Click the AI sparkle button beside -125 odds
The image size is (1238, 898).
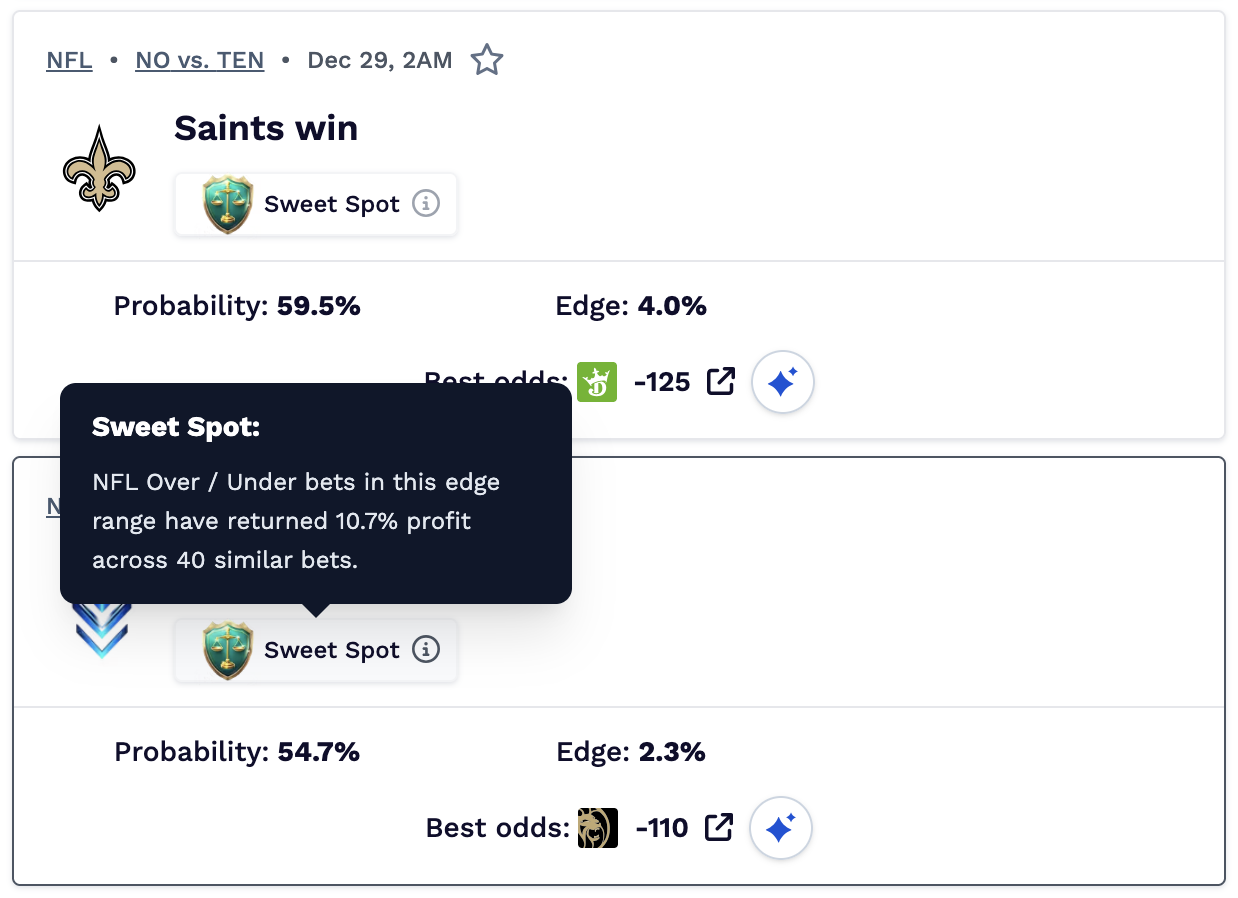coord(782,382)
